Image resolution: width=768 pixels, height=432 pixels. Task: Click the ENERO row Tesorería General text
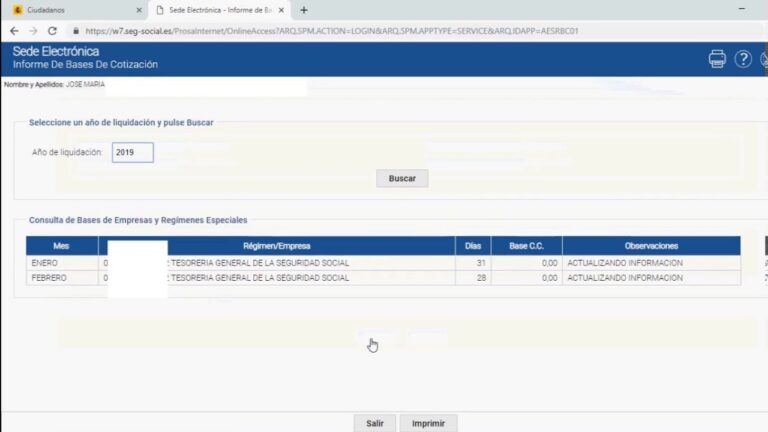pyautogui.click(x=260, y=263)
